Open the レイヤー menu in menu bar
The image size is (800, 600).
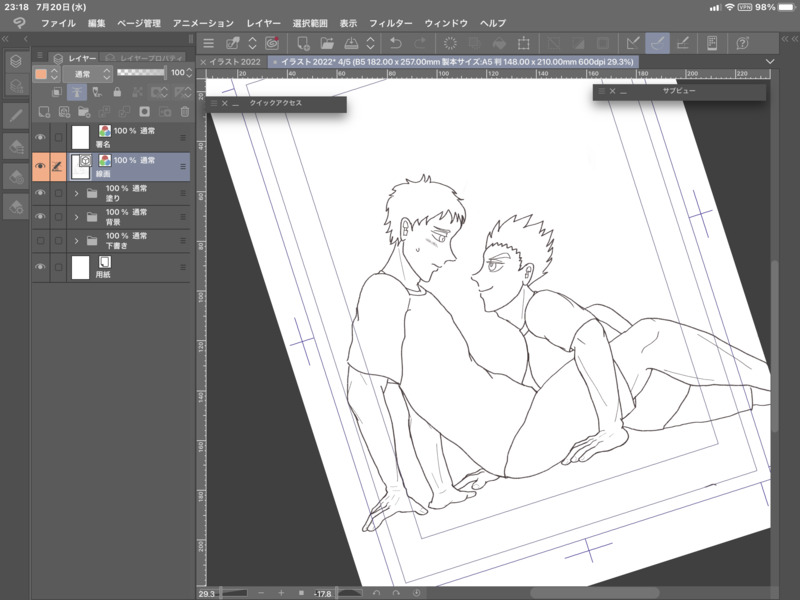(263, 23)
